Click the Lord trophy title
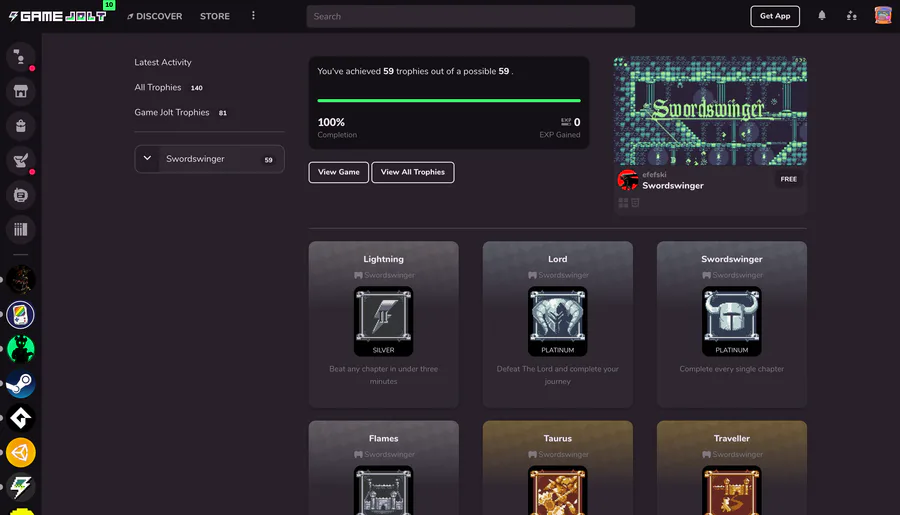The width and height of the screenshot is (900, 515). tap(557, 259)
